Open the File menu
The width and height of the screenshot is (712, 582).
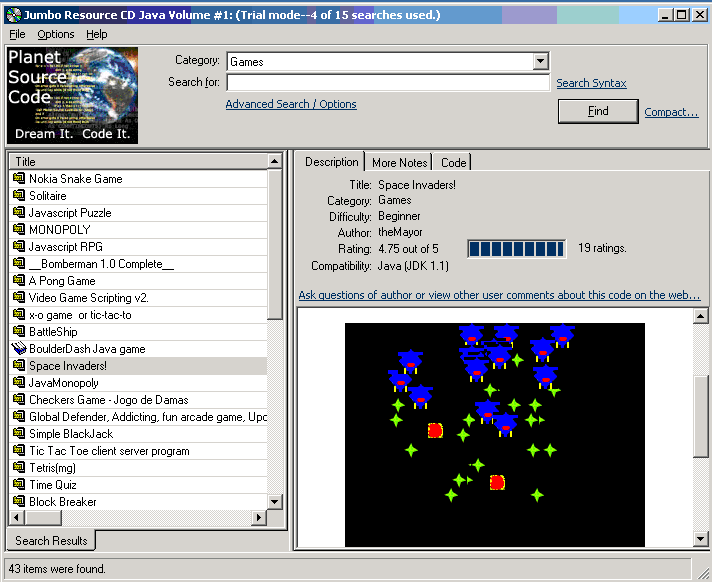point(17,34)
